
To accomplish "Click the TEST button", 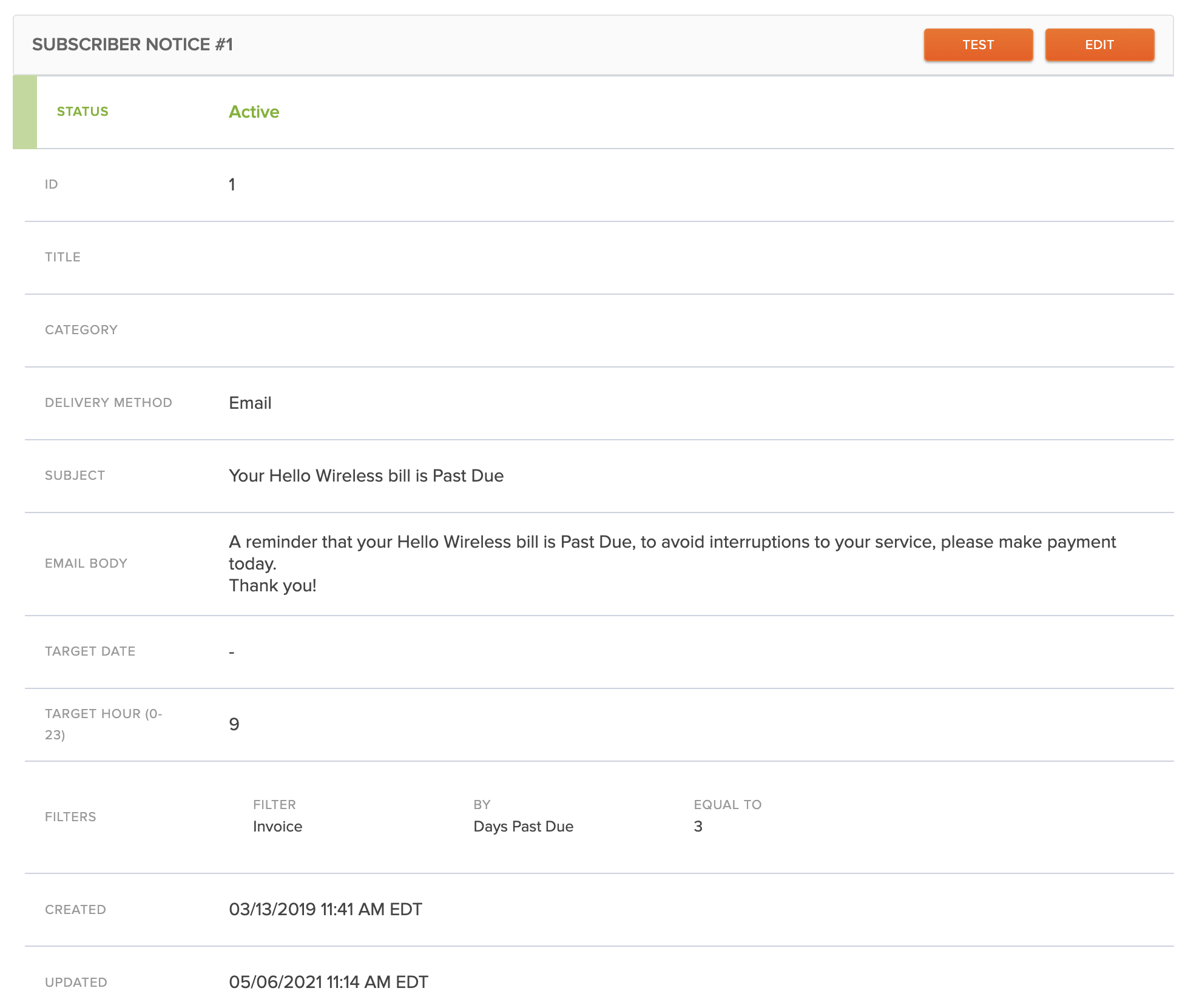I will [977, 44].
